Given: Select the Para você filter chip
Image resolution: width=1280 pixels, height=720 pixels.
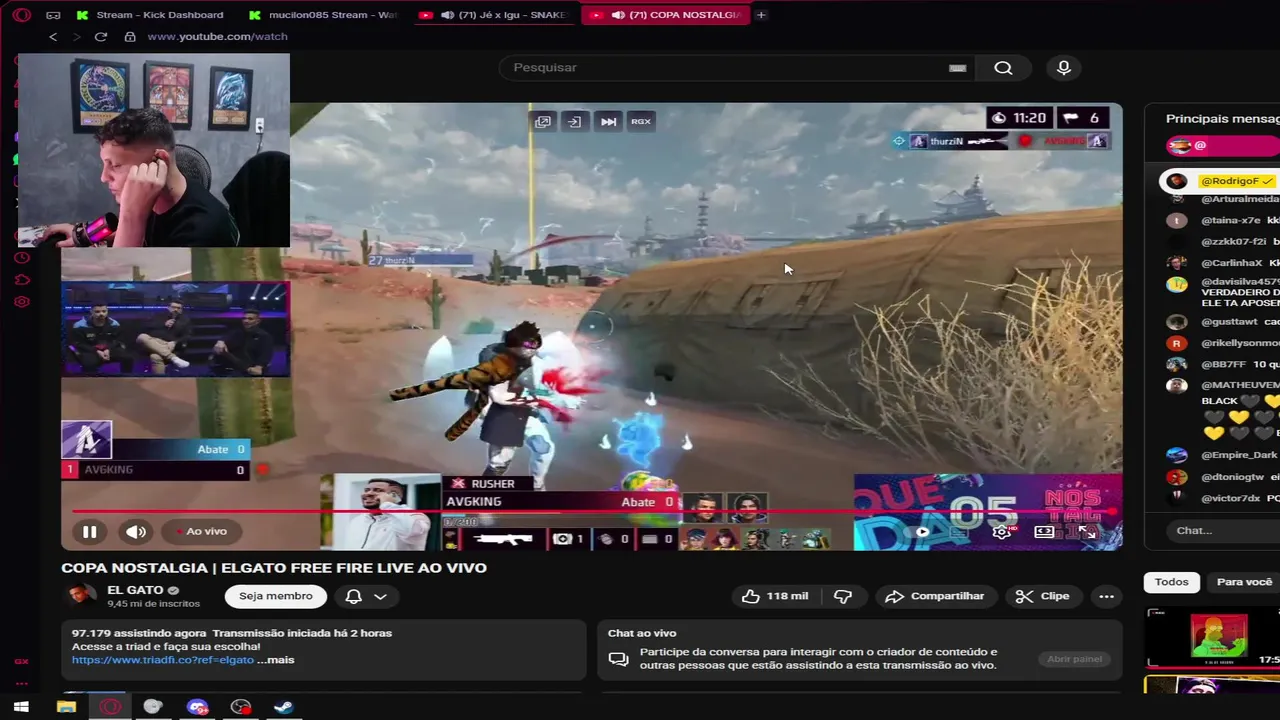Looking at the screenshot, I should point(1243,582).
